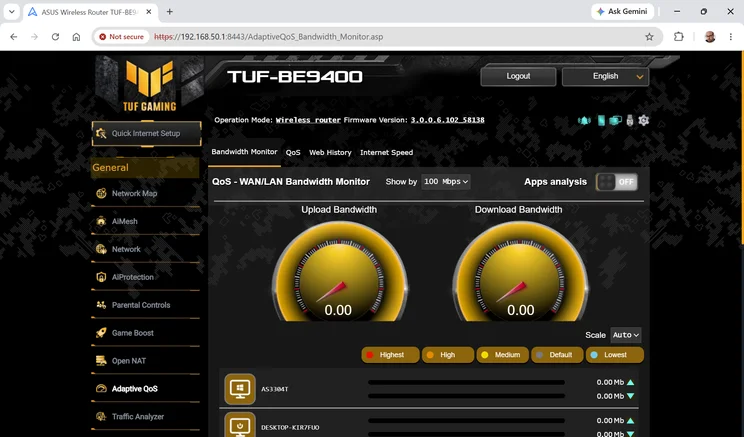744x437 pixels.
Task: Click the Ask Gemini button
Action: [623, 11]
